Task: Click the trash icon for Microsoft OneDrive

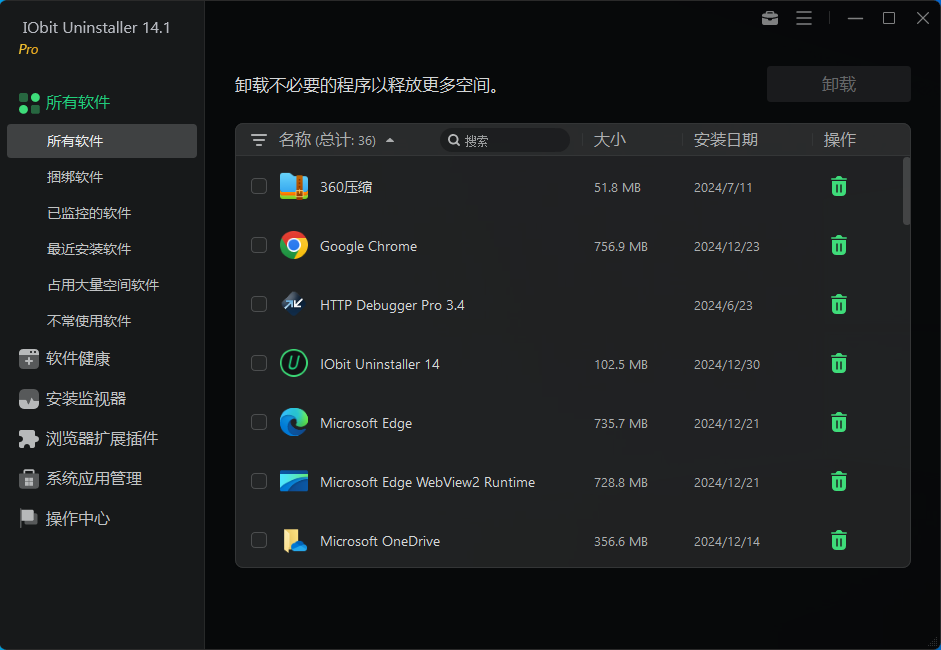Action: pyautogui.click(x=838, y=540)
